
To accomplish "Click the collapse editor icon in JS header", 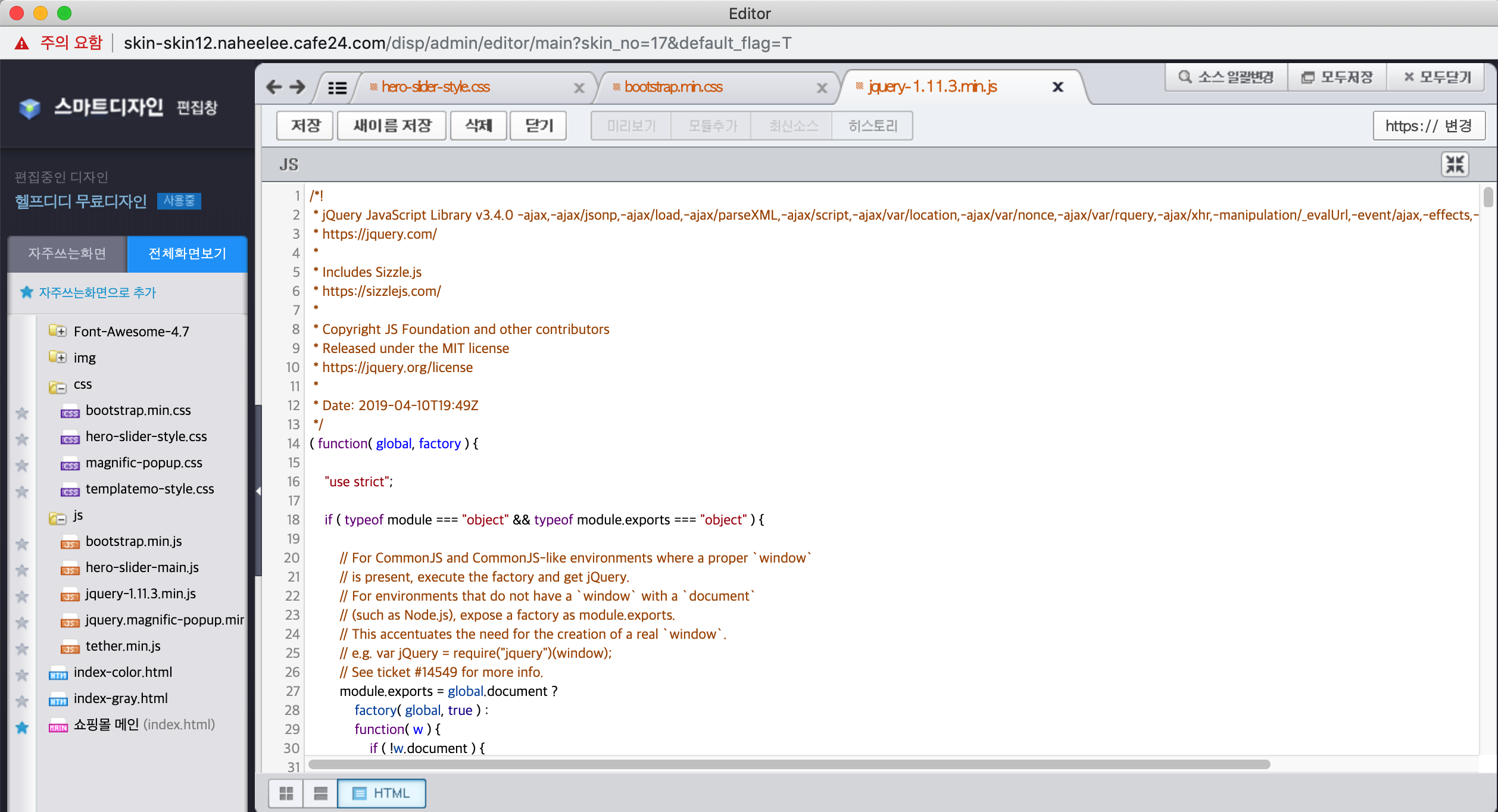I will [1455, 164].
